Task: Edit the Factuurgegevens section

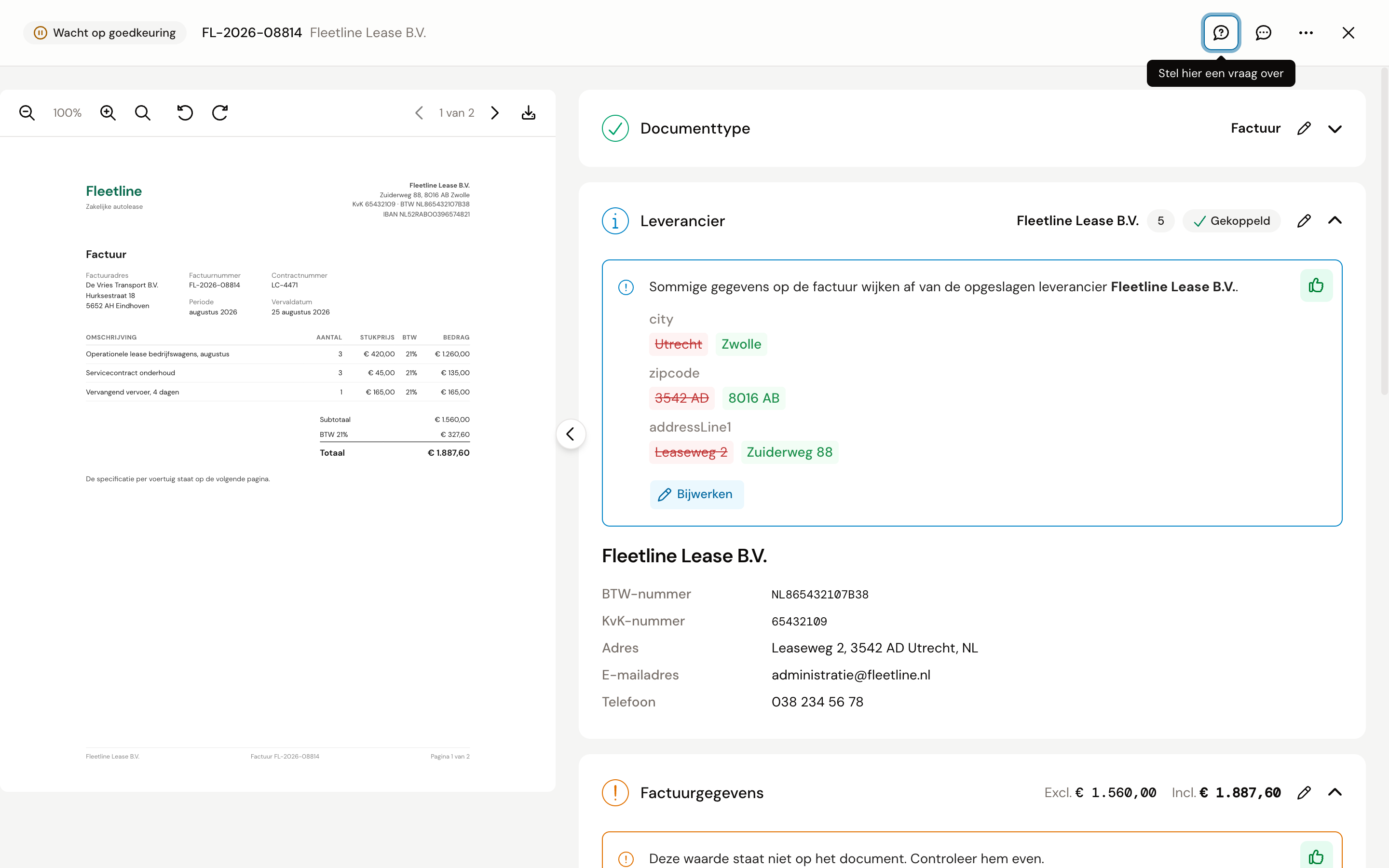Action: pyautogui.click(x=1304, y=793)
